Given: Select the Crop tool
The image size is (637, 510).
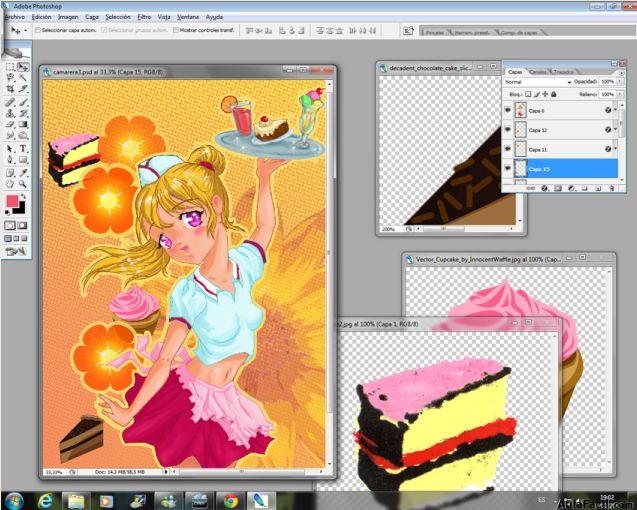Looking at the screenshot, I should coord(10,88).
